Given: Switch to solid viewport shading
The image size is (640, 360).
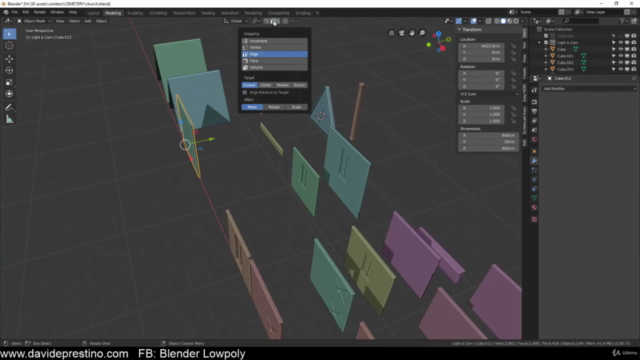Looking at the screenshot, I should pyautogui.click(x=503, y=21).
